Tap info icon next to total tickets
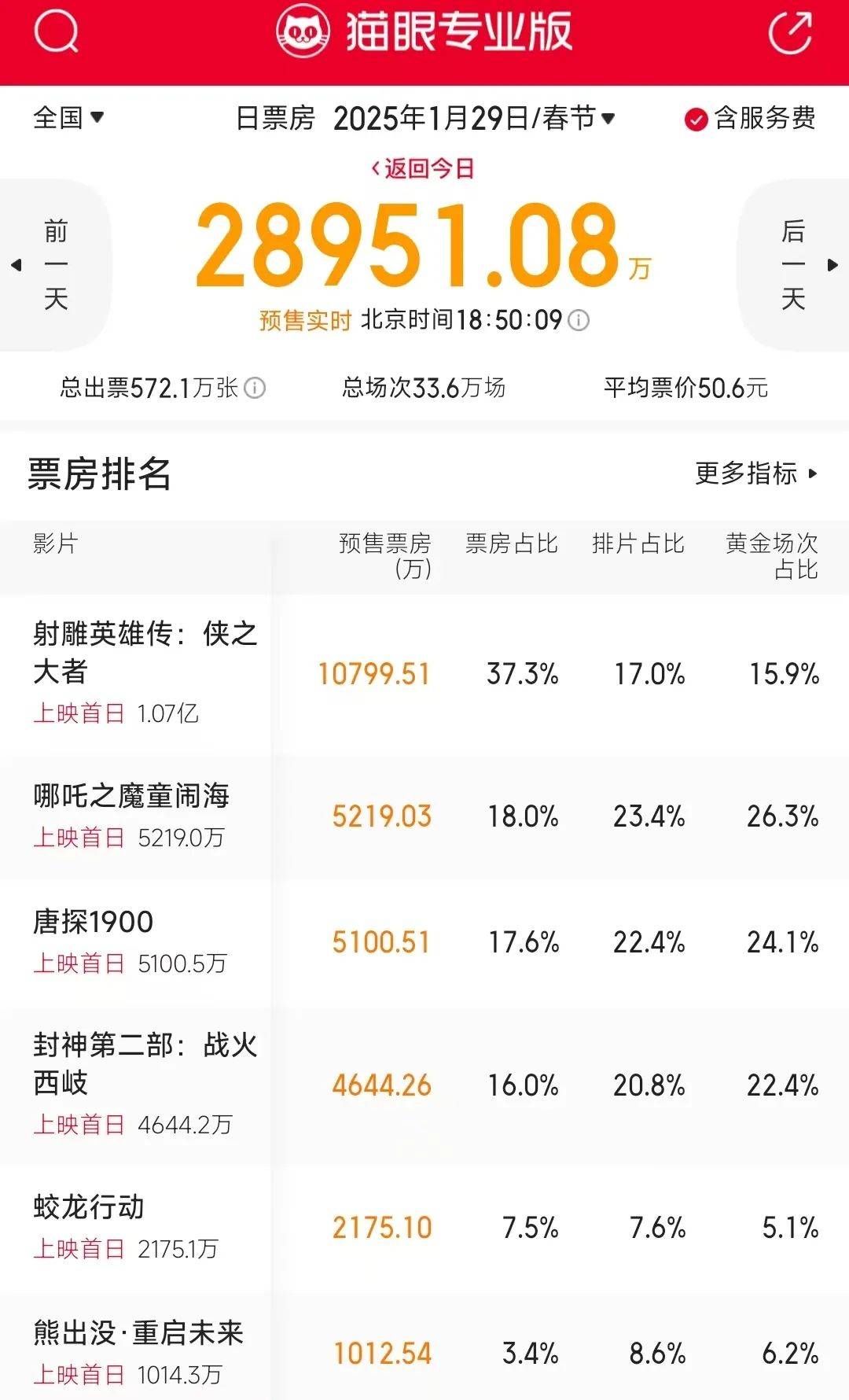The image size is (849, 1400). click(255, 388)
